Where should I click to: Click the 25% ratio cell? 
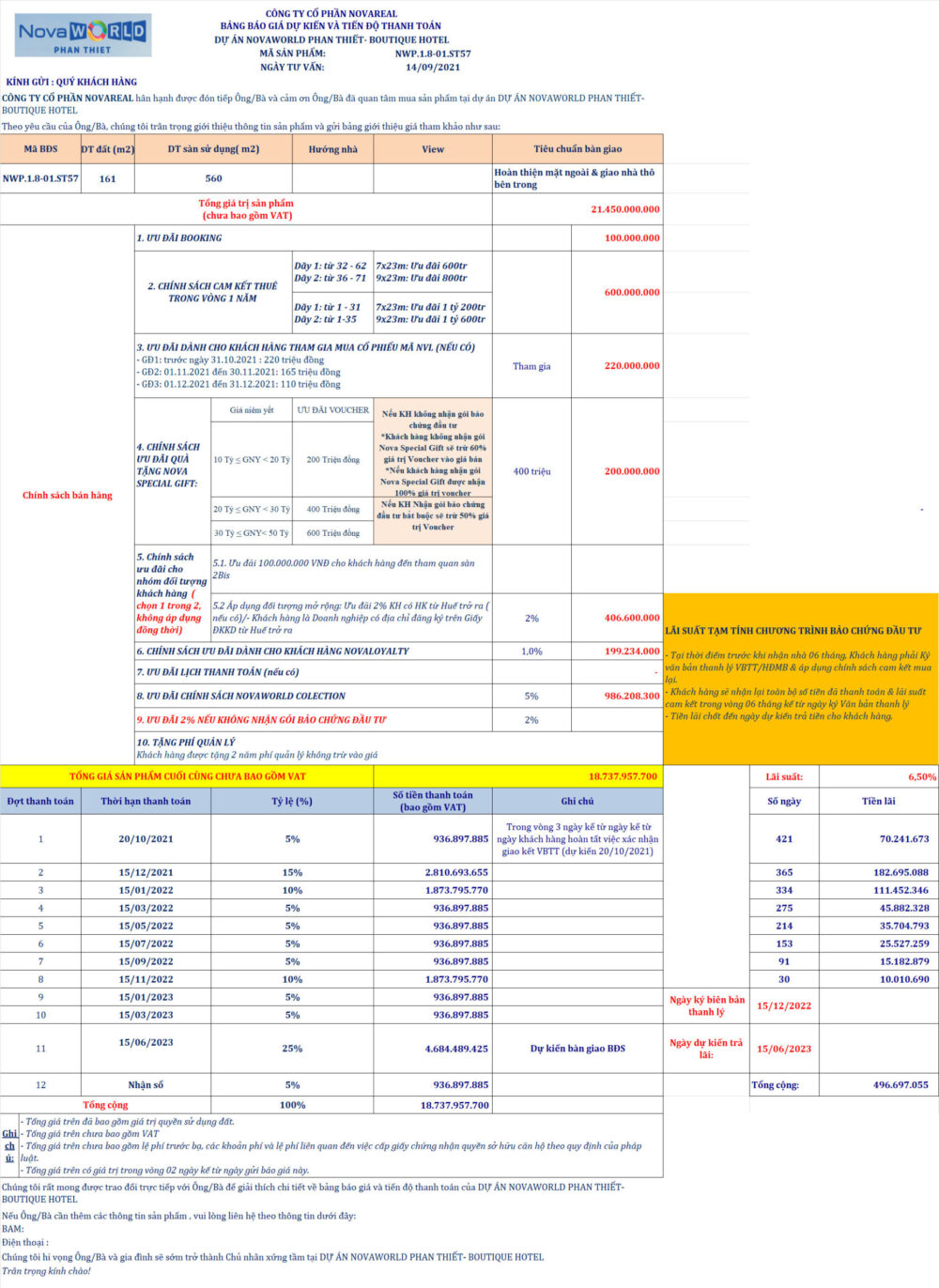292,1049
